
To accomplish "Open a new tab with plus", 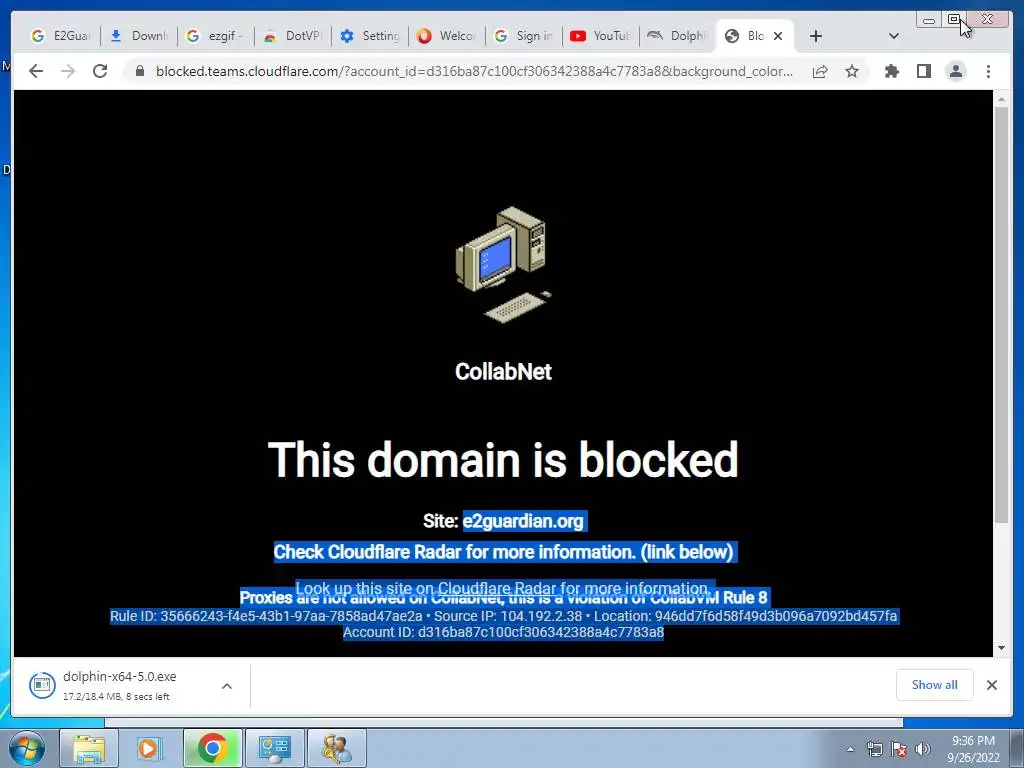I will point(816,36).
